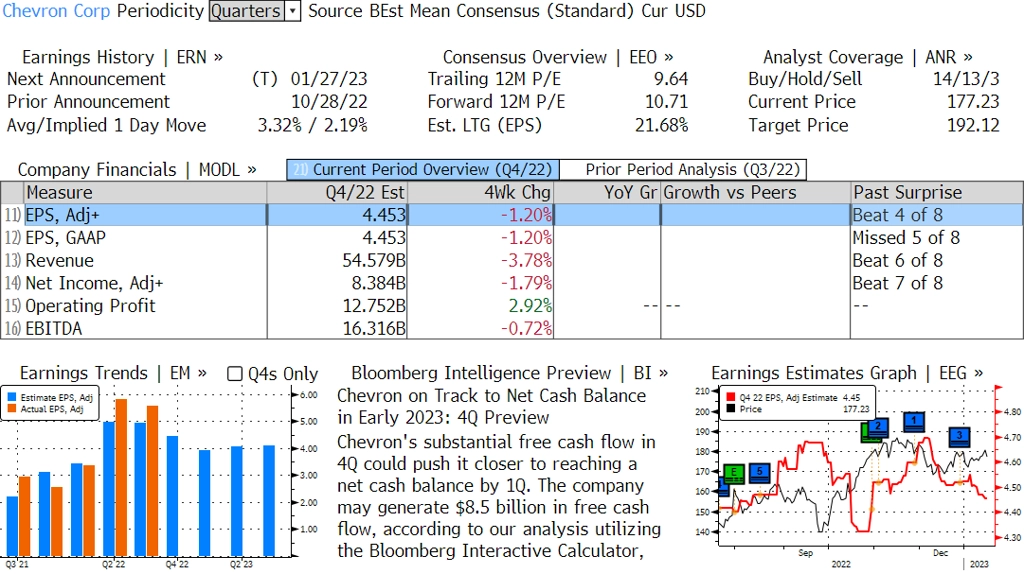This screenshot has width=1024, height=574.
Task: Click the Quarters periodicity field
Action: pyautogui.click(x=247, y=11)
